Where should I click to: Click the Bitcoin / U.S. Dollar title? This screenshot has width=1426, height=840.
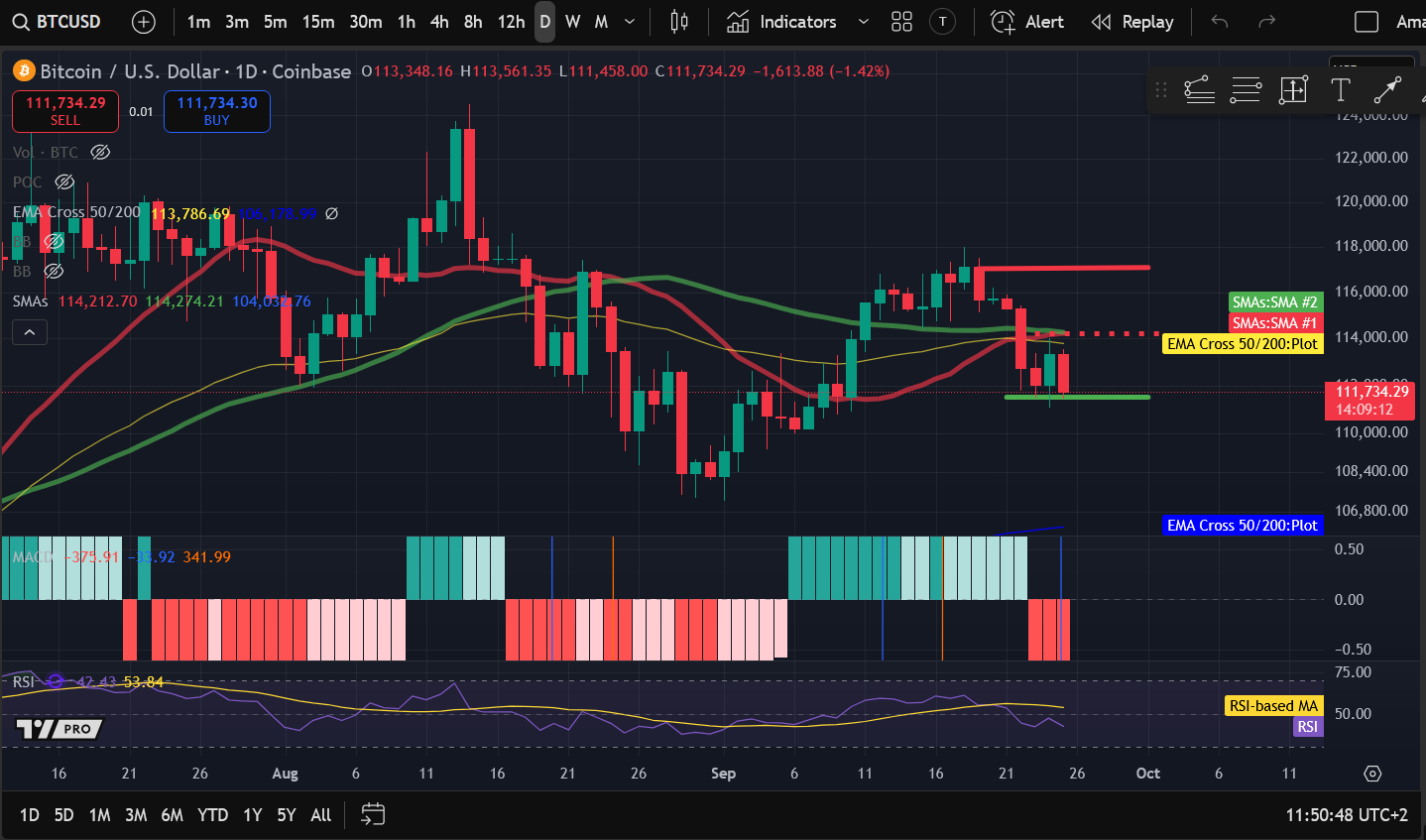click(x=130, y=70)
